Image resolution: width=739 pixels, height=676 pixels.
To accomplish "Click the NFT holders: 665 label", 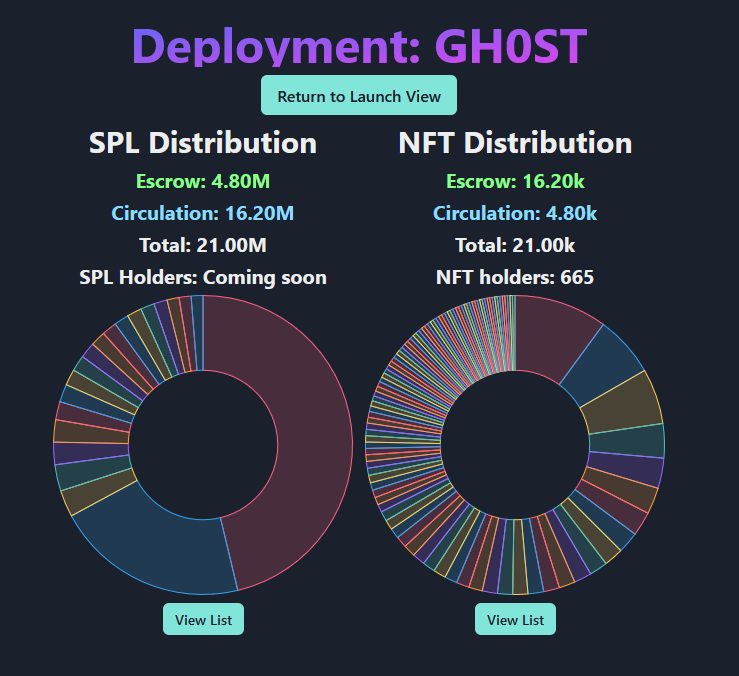I will [515, 277].
